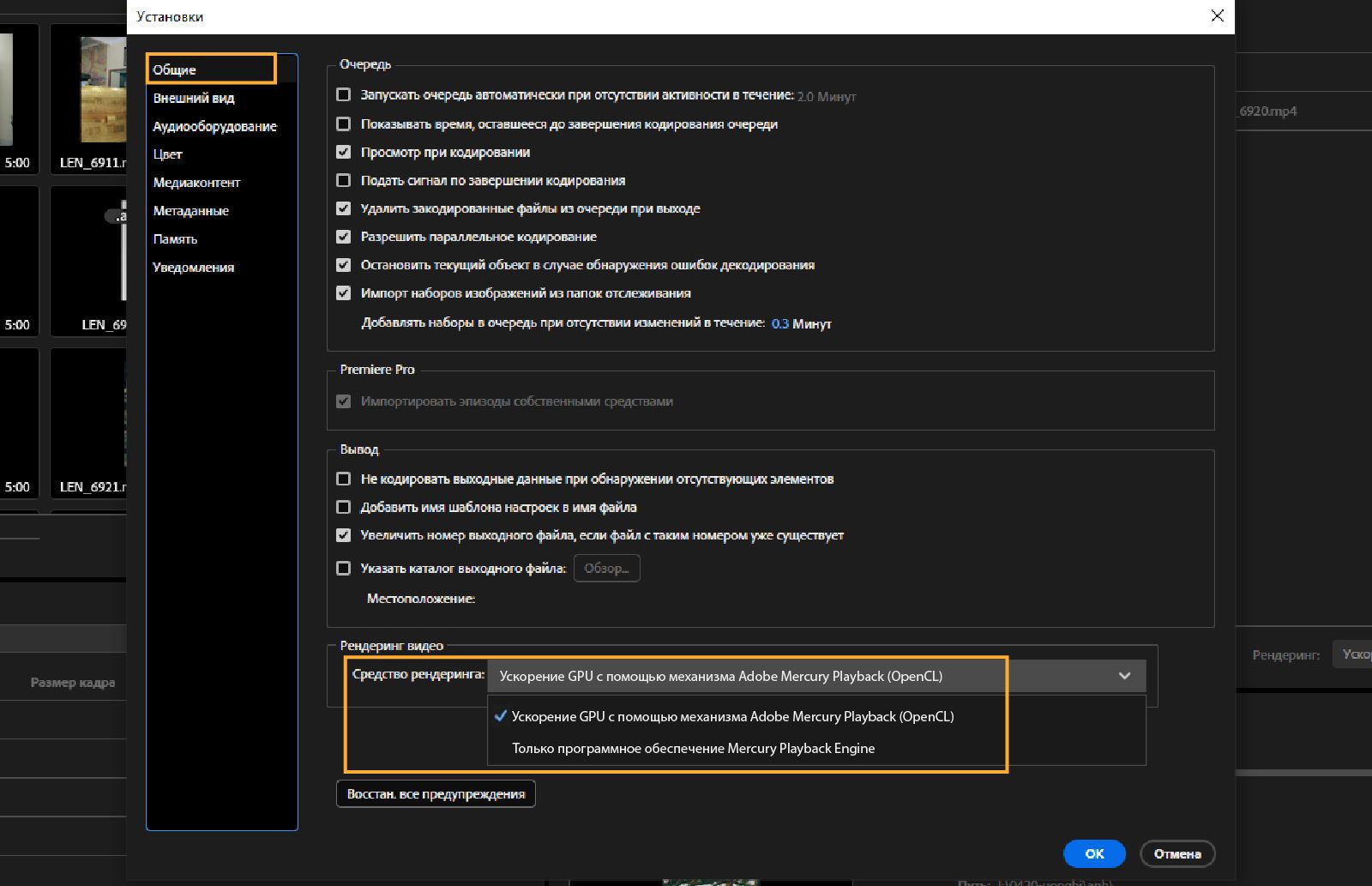The width and height of the screenshot is (1372, 886).
Task: Toggle import image sequences from watch folders
Action: [344, 293]
